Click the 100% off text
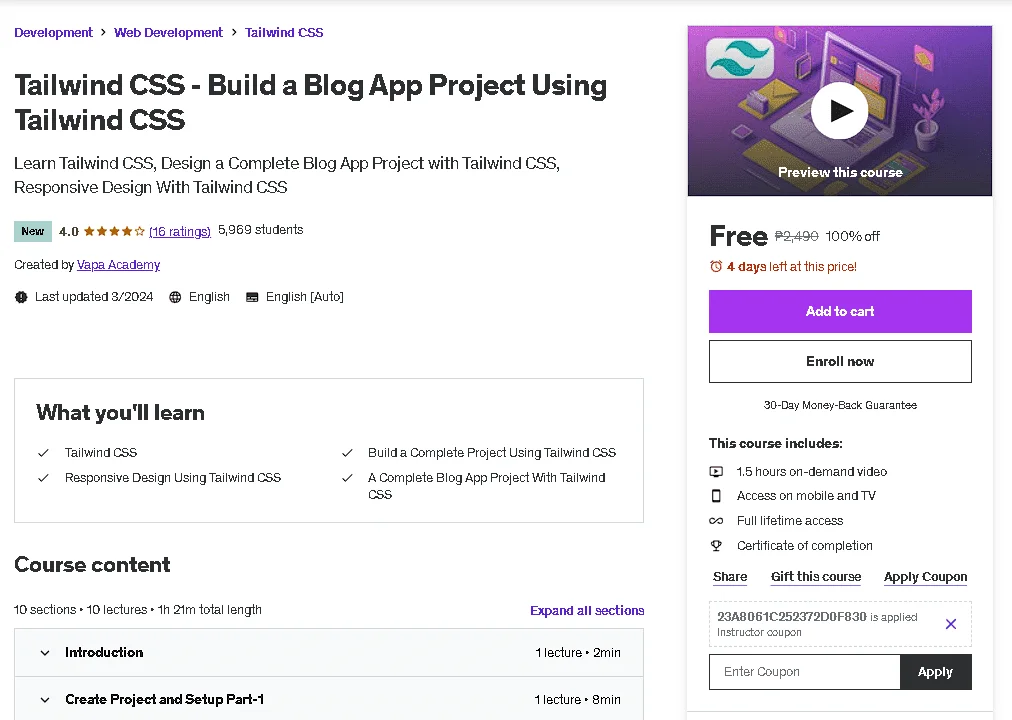This screenshot has width=1012, height=720. coord(853,236)
